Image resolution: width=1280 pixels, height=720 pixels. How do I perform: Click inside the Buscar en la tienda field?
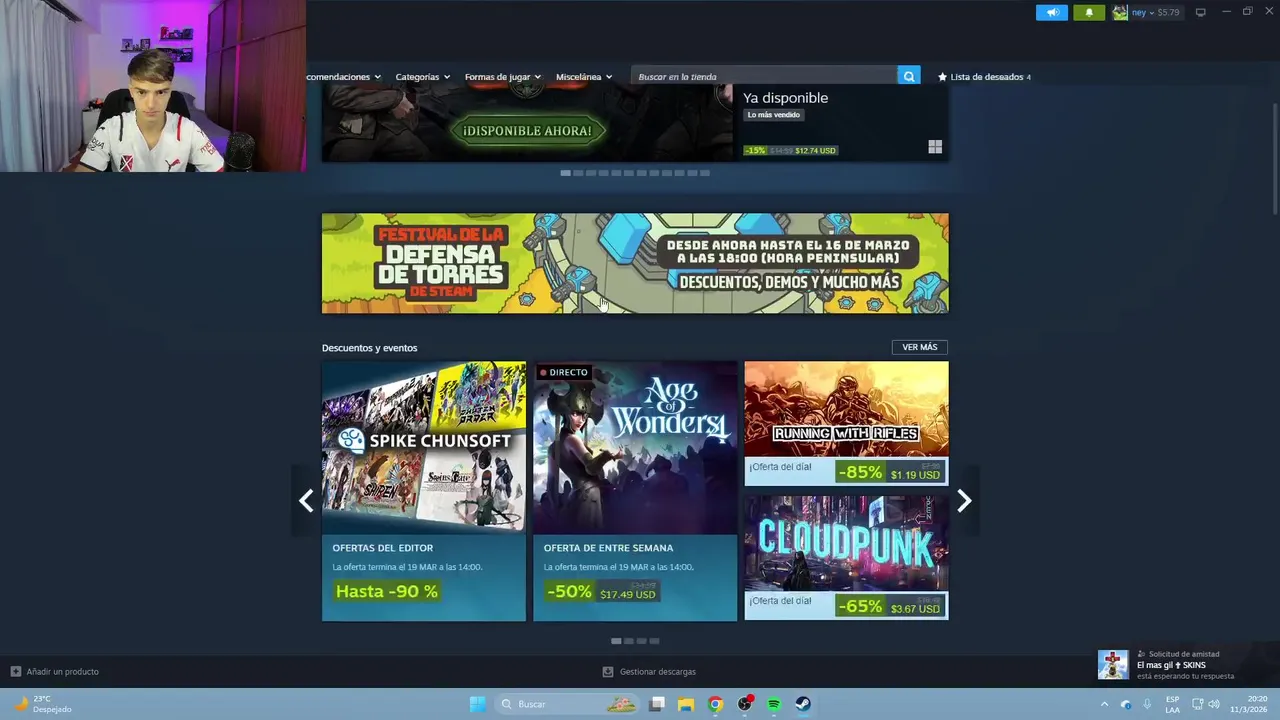click(764, 76)
